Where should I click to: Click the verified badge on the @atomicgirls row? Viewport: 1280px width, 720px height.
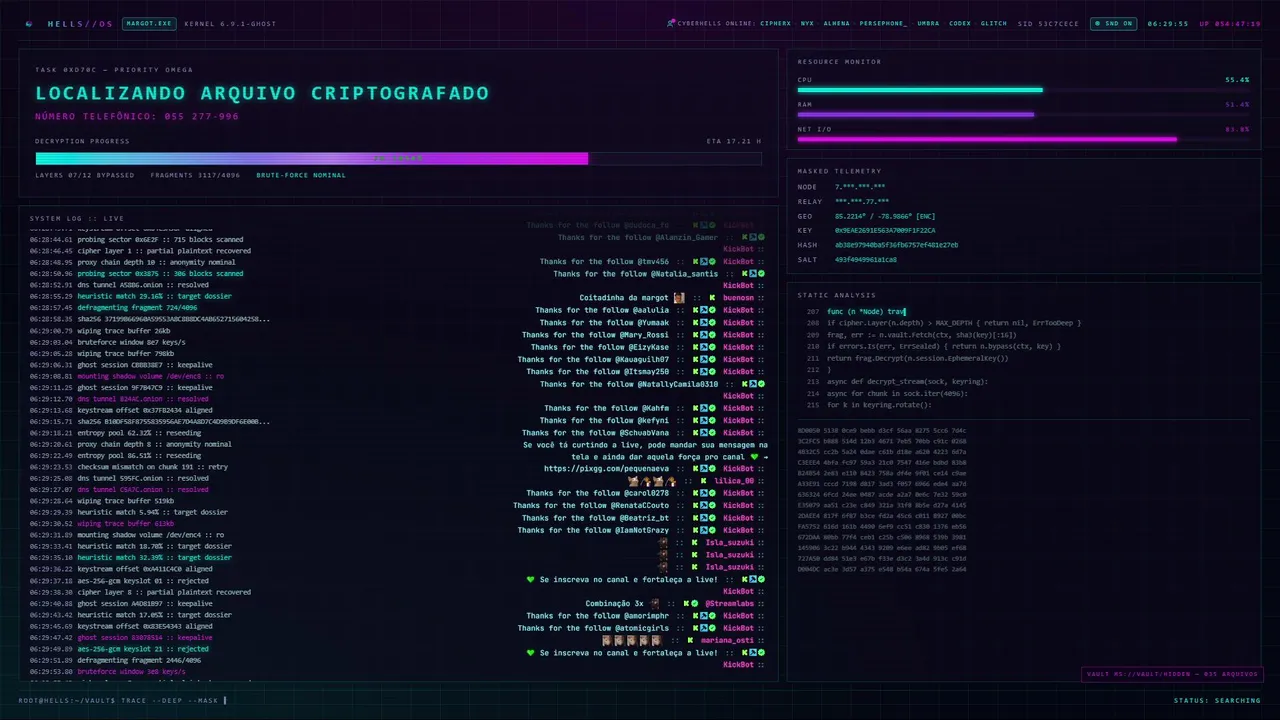click(x=712, y=628)
